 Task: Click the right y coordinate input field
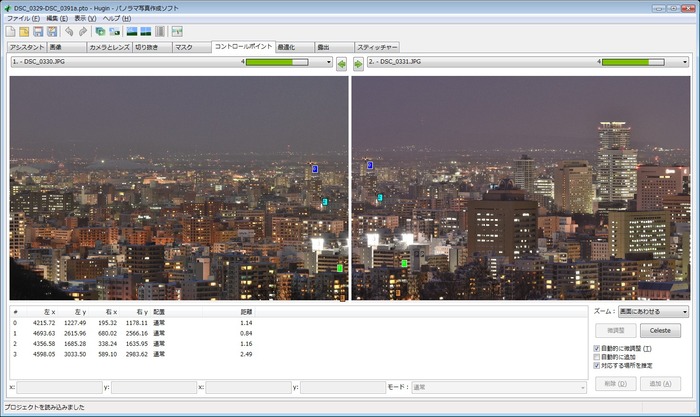(x=343, y=387)
